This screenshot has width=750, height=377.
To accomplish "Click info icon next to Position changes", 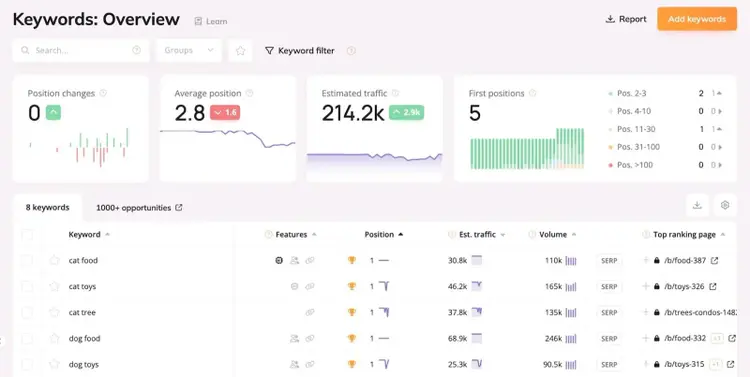I will tap(103, 93).
